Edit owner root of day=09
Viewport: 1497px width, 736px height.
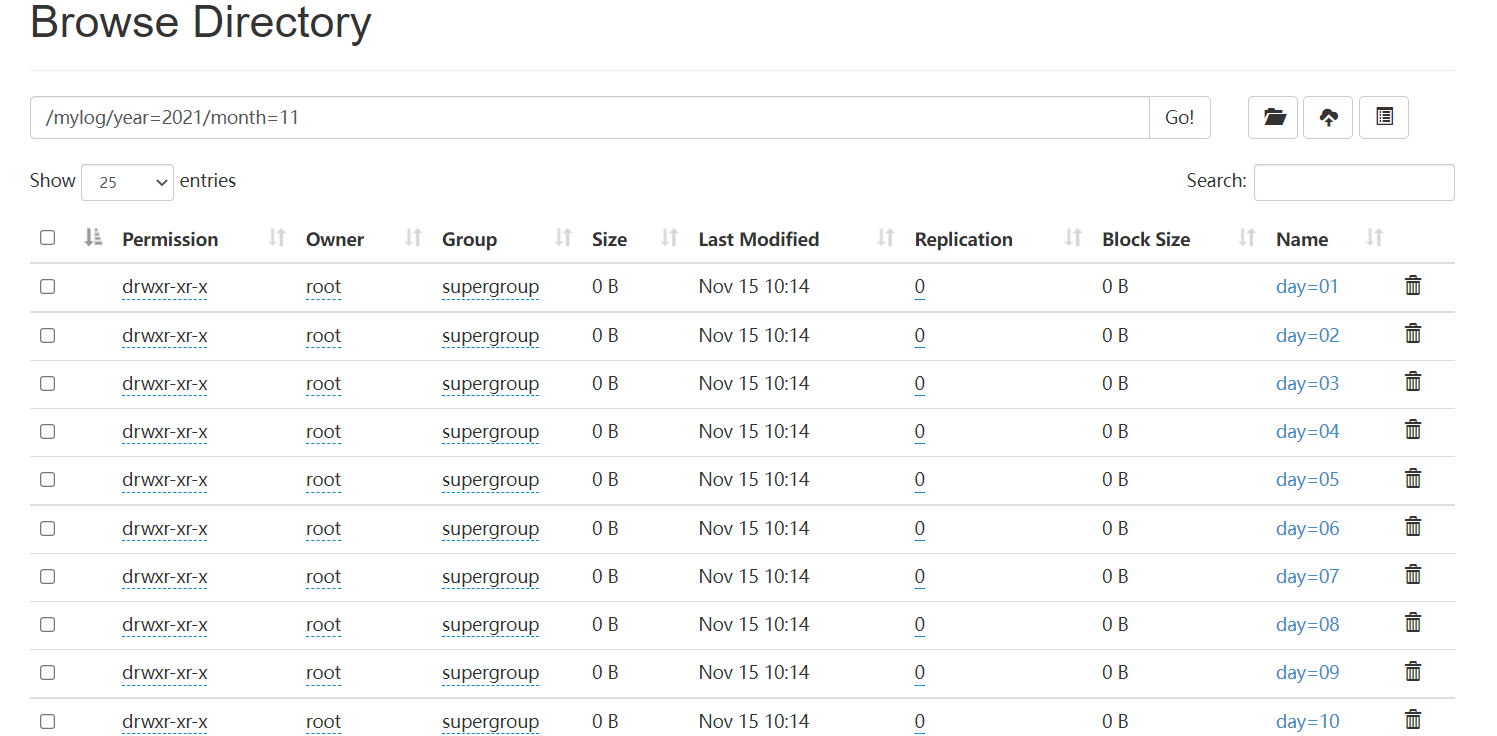323,673
